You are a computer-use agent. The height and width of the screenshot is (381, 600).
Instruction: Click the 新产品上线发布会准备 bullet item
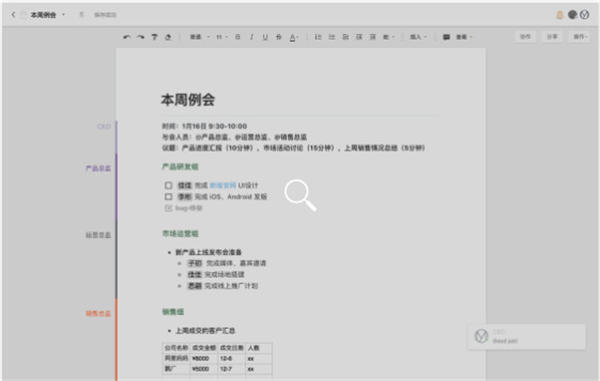209,252
